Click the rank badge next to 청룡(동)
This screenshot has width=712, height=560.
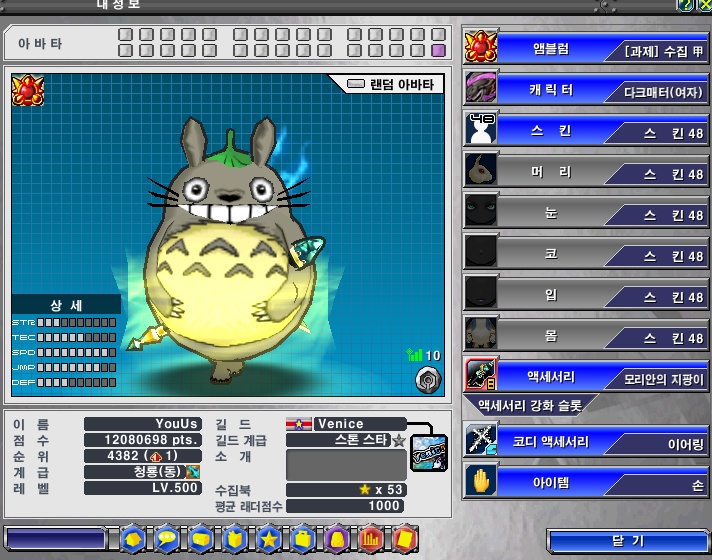point(193,472)
